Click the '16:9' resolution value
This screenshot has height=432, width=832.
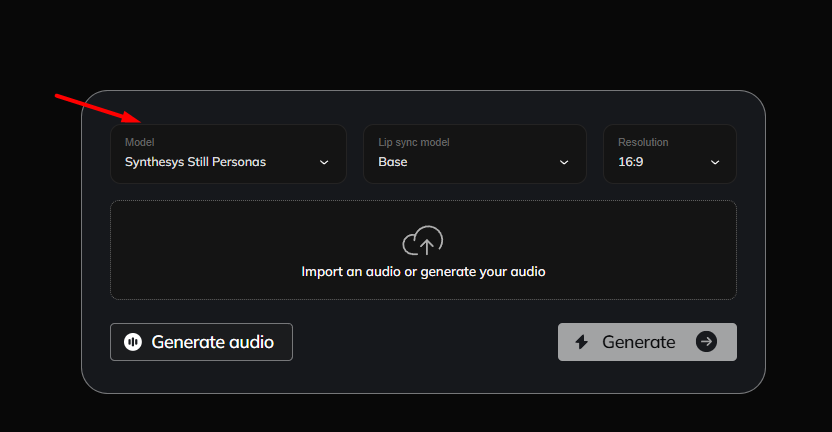click(631, 162)
